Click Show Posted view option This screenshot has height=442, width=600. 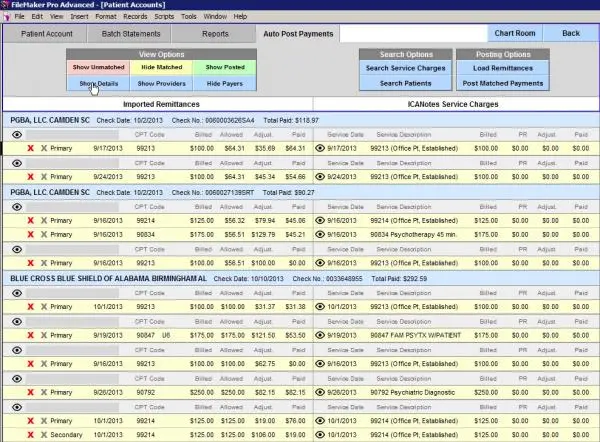225,67
